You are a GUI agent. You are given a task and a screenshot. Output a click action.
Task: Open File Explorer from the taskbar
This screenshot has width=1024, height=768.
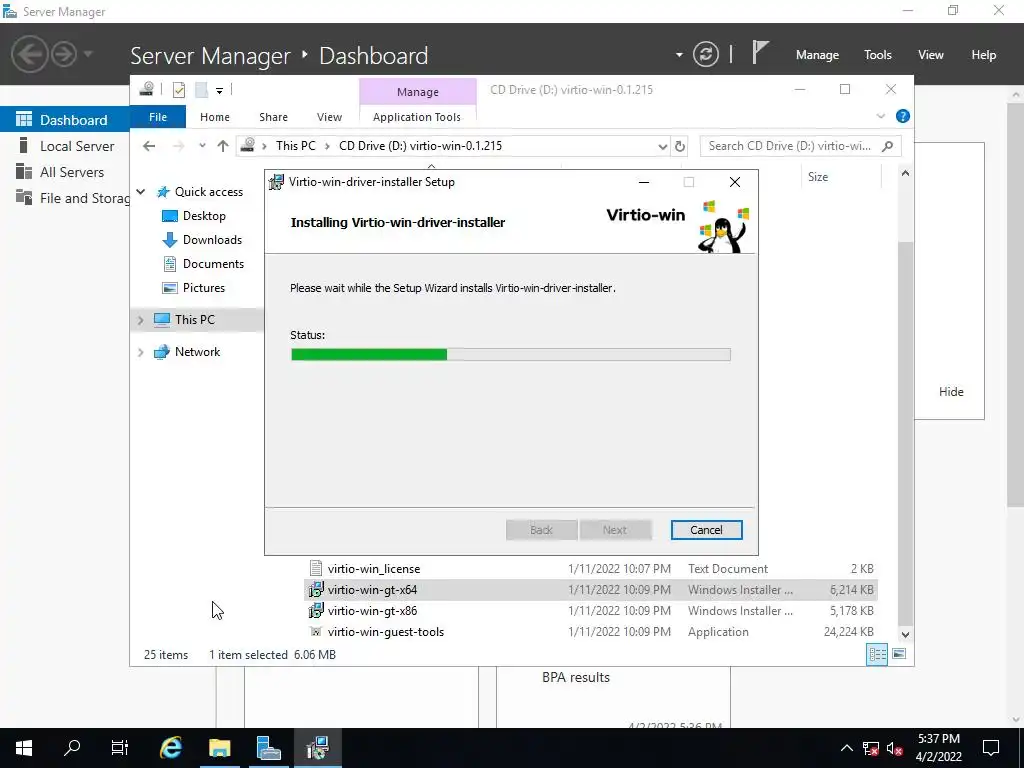pyautogui.click(x=220, y=748)
